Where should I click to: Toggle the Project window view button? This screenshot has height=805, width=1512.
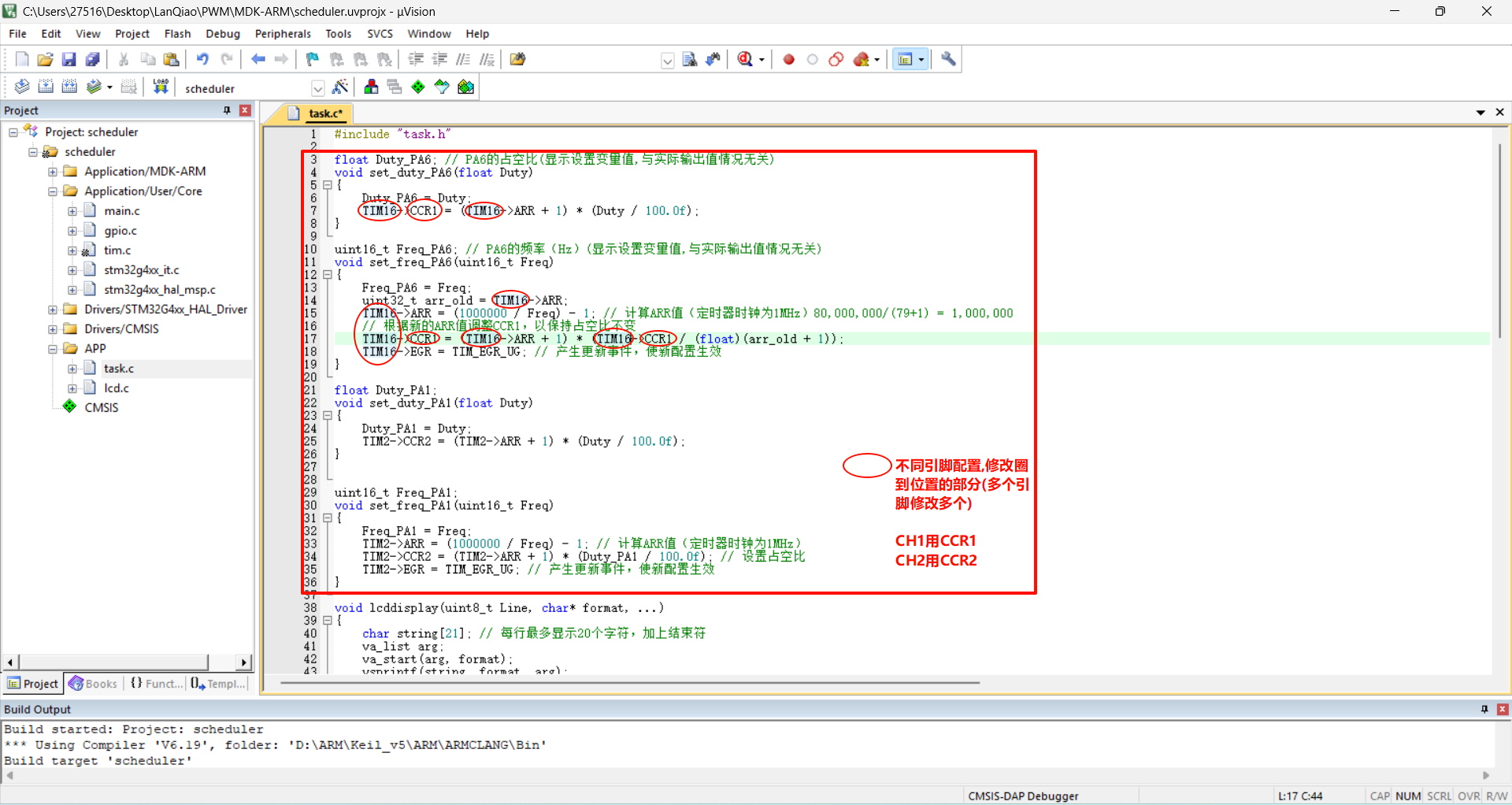(x=905, y=59)
